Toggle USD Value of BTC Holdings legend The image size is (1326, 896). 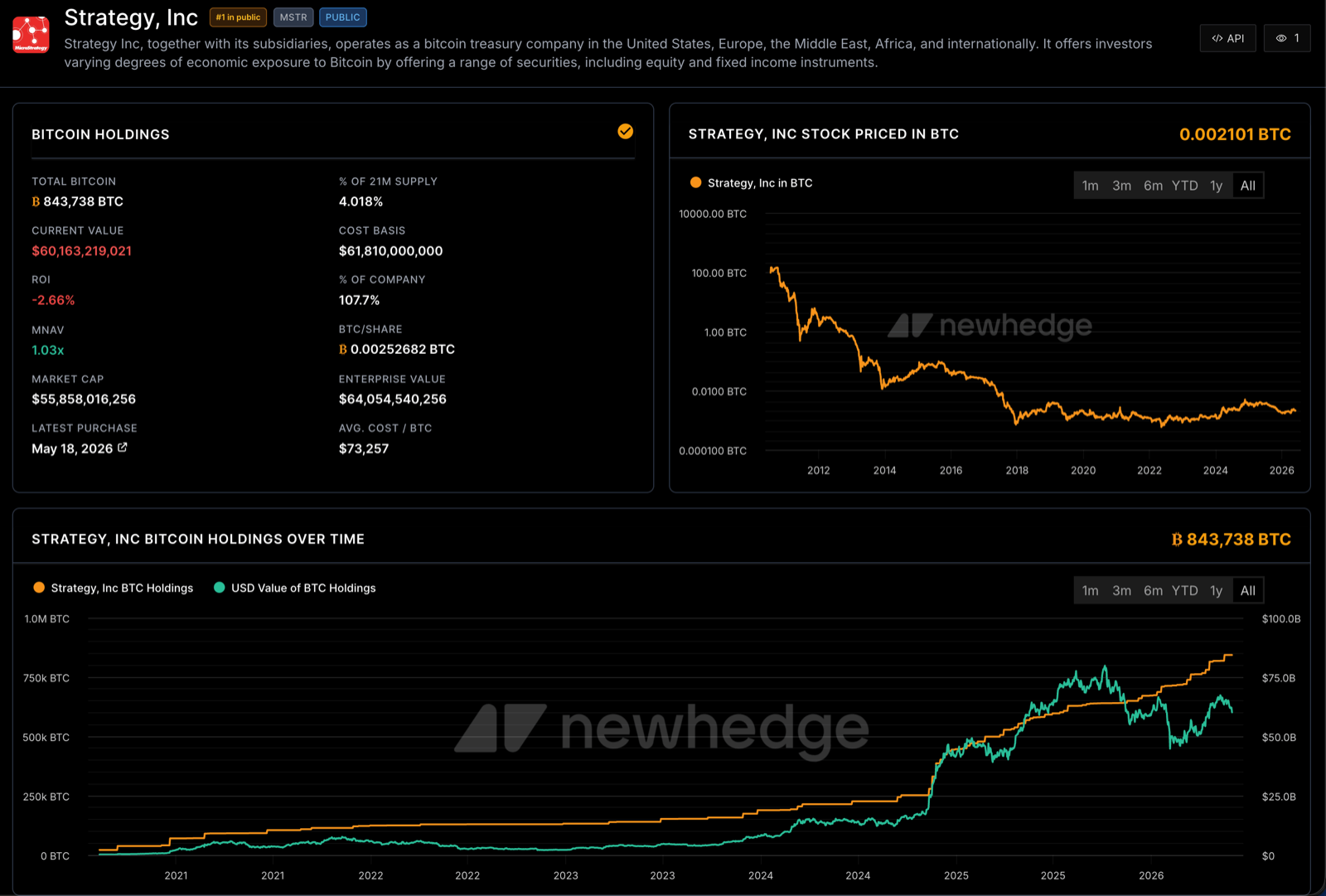tap(294, 588)
